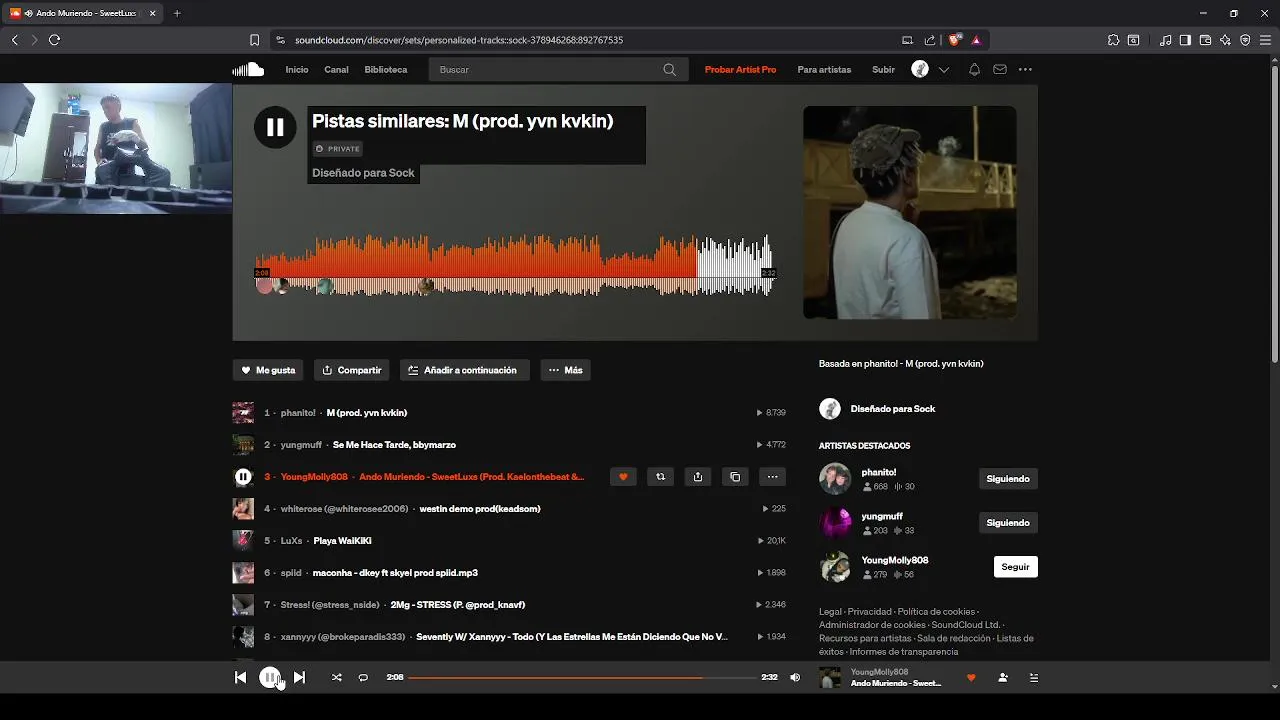Screen dimensions: 1280x720
Task: Open header three-dots settings menu
Action: coord(1025,70)
